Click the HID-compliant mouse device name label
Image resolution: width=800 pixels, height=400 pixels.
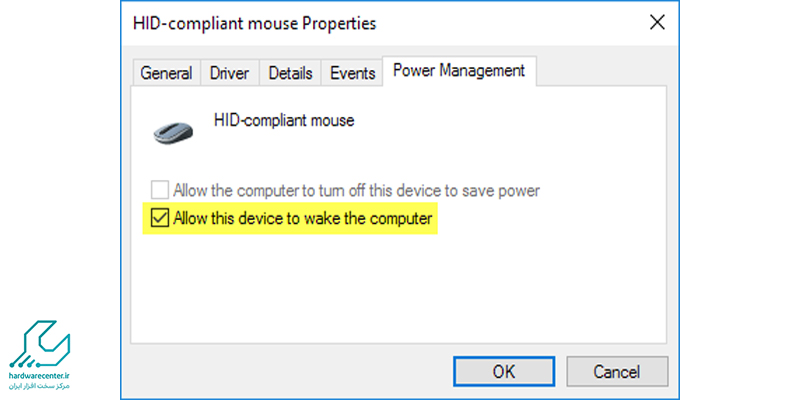[x=284, y=120]
